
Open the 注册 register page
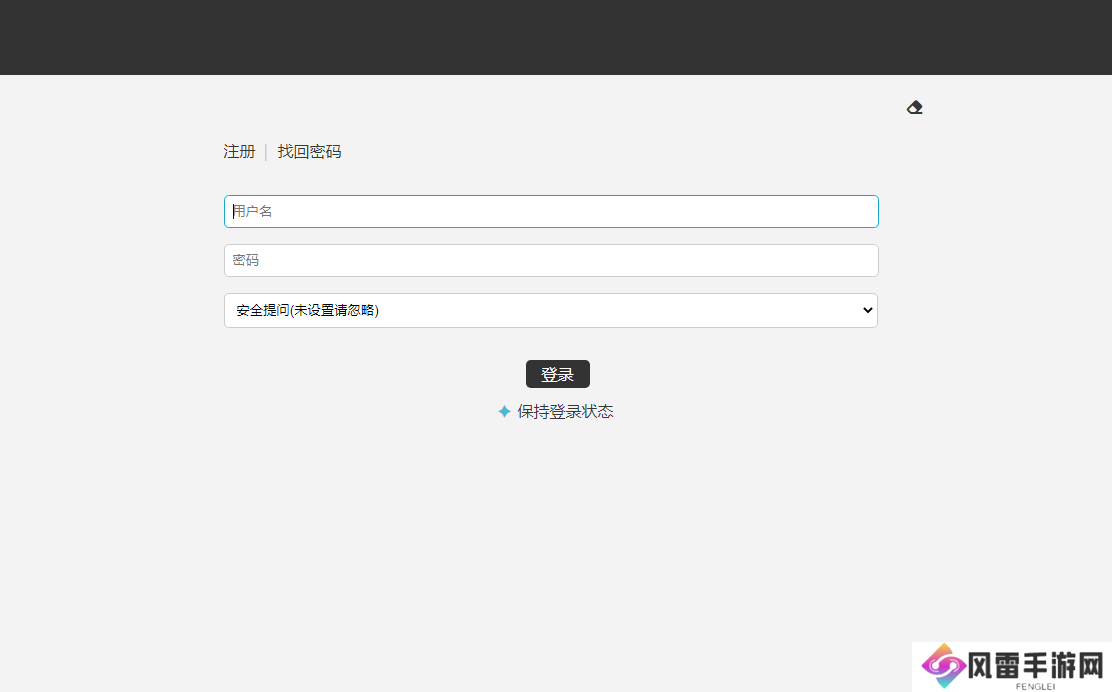(239, 152)
